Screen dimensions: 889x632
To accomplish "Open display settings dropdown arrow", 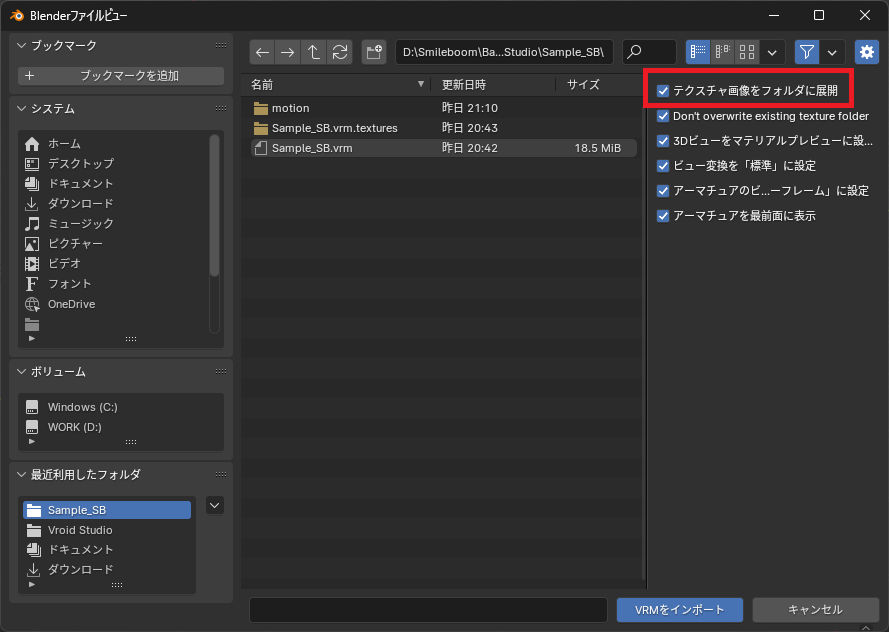I will point(772,52).
